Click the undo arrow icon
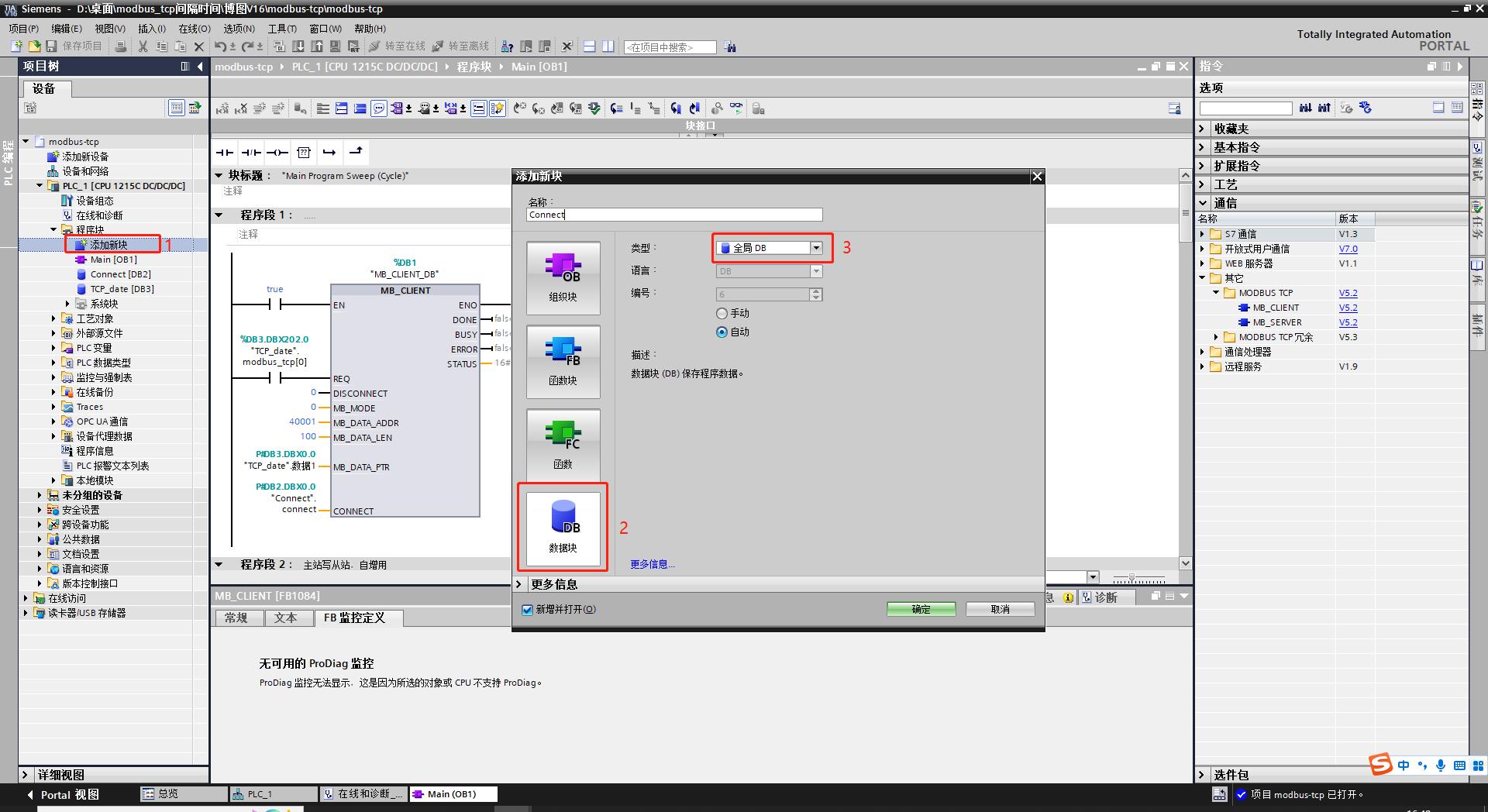Image resolution: width=1488 pixels, height=812 pixels. click(220, 46)
